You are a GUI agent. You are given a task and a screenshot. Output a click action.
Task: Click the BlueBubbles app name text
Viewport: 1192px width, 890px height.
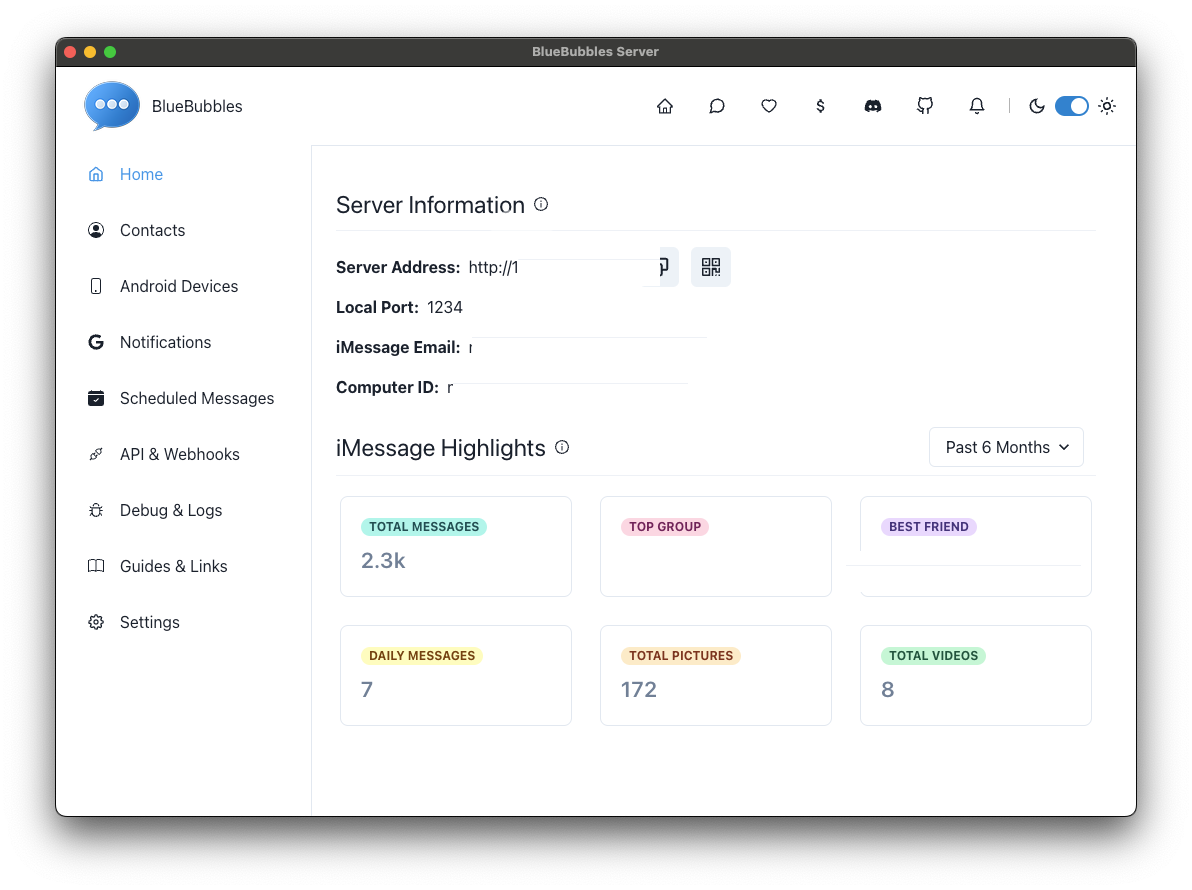197,106
